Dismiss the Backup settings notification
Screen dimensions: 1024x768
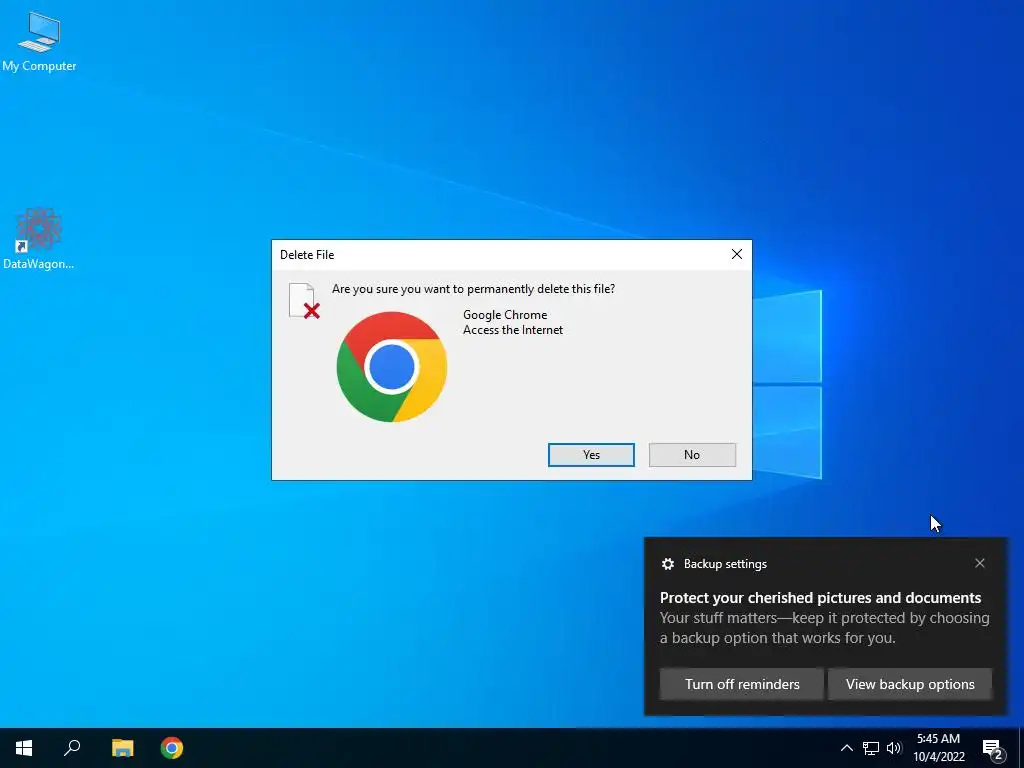point(980,563)
